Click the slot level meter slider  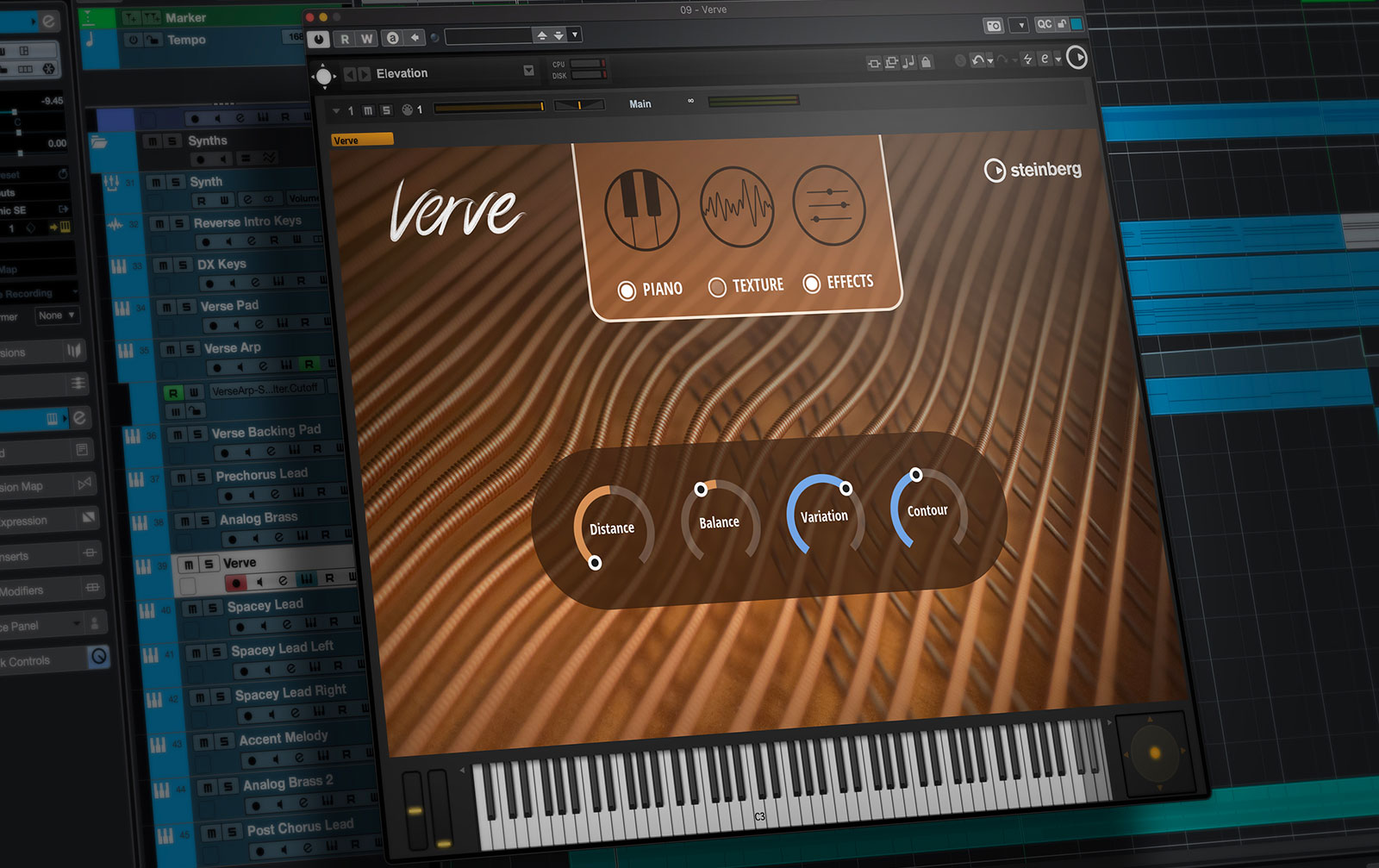489,107
